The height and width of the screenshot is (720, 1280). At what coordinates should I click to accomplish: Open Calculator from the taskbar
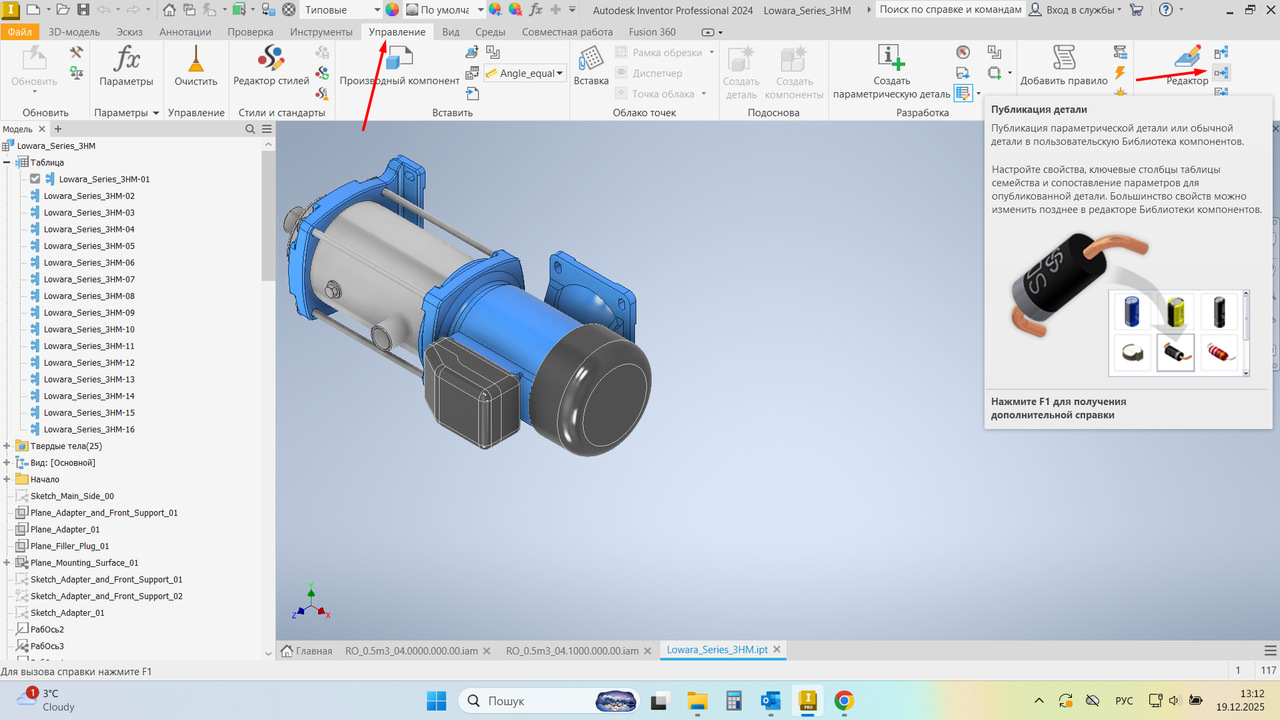[733, 700]
